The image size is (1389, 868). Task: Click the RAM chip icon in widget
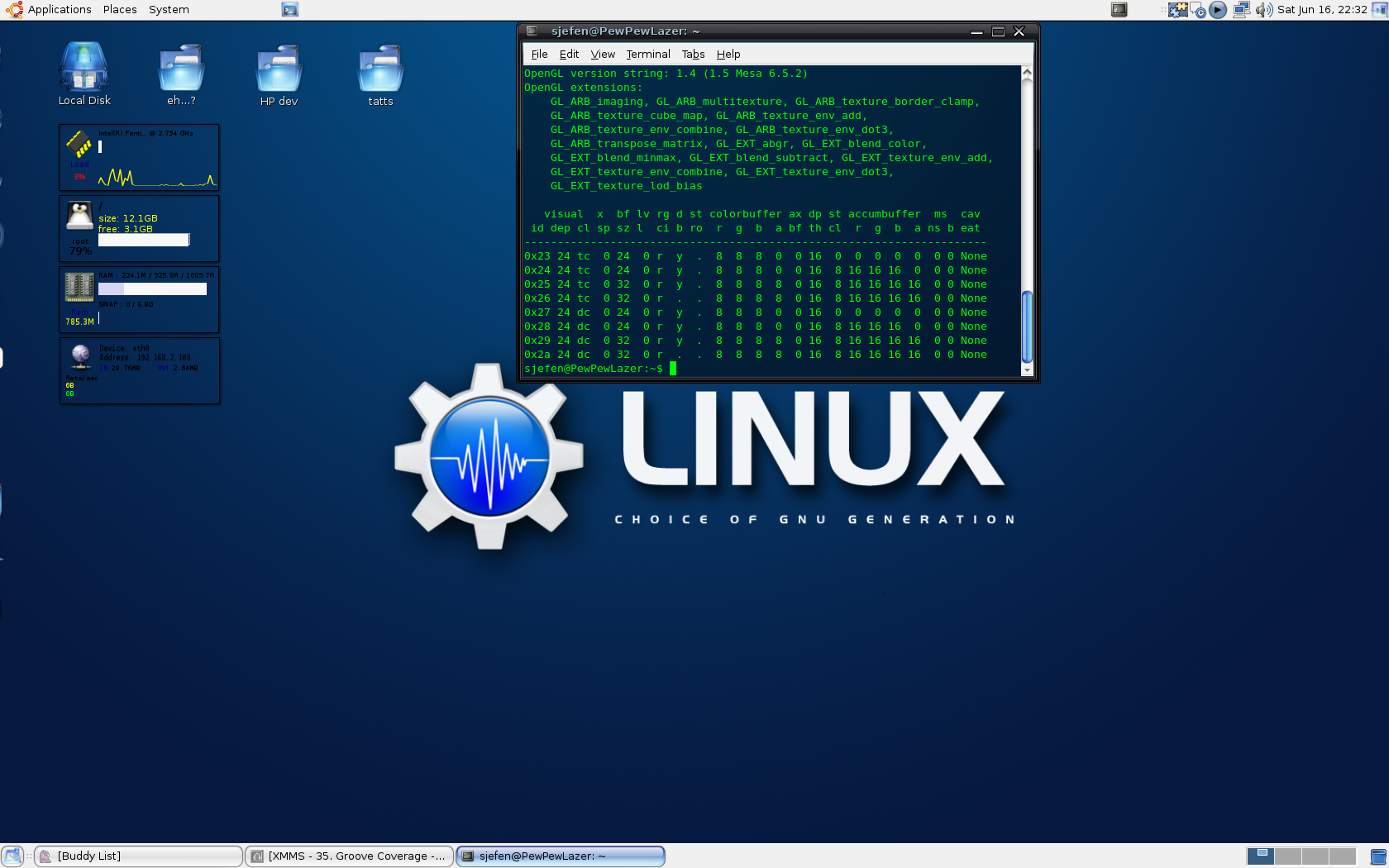[79, 287]
